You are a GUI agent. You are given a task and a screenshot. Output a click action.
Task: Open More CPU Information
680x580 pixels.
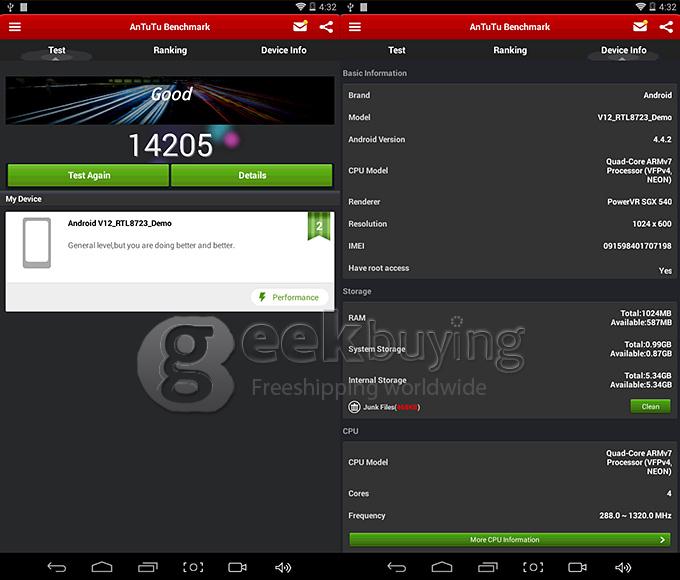pyautogui.click(x=510, y=540)
